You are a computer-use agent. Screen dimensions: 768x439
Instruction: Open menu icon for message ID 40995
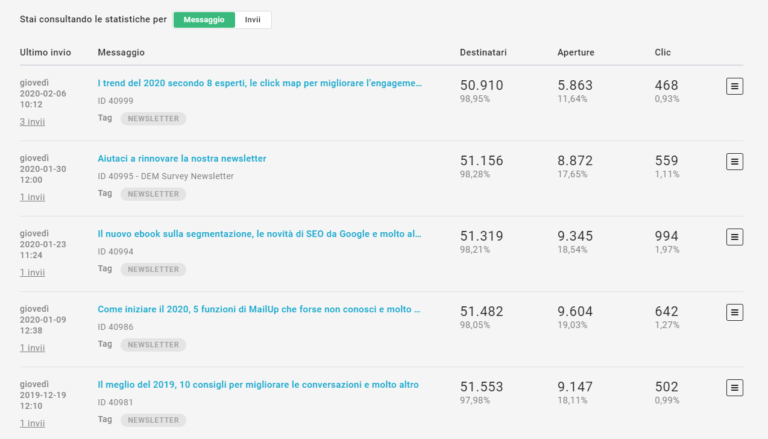[734, 161]
